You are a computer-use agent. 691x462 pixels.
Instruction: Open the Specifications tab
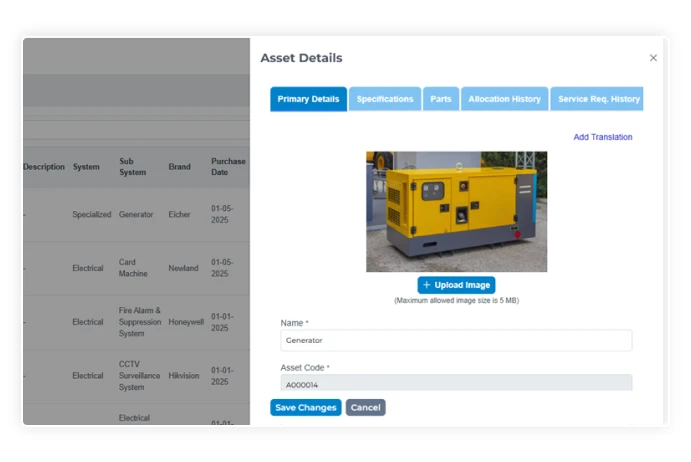click(385, 99)
